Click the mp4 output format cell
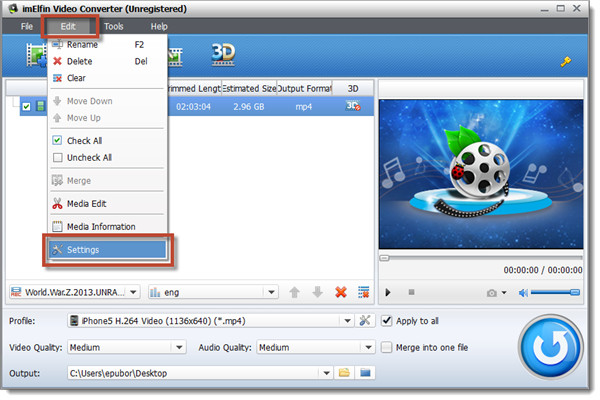Viewport: 600px width, 400px height. [x=304, y=106]
